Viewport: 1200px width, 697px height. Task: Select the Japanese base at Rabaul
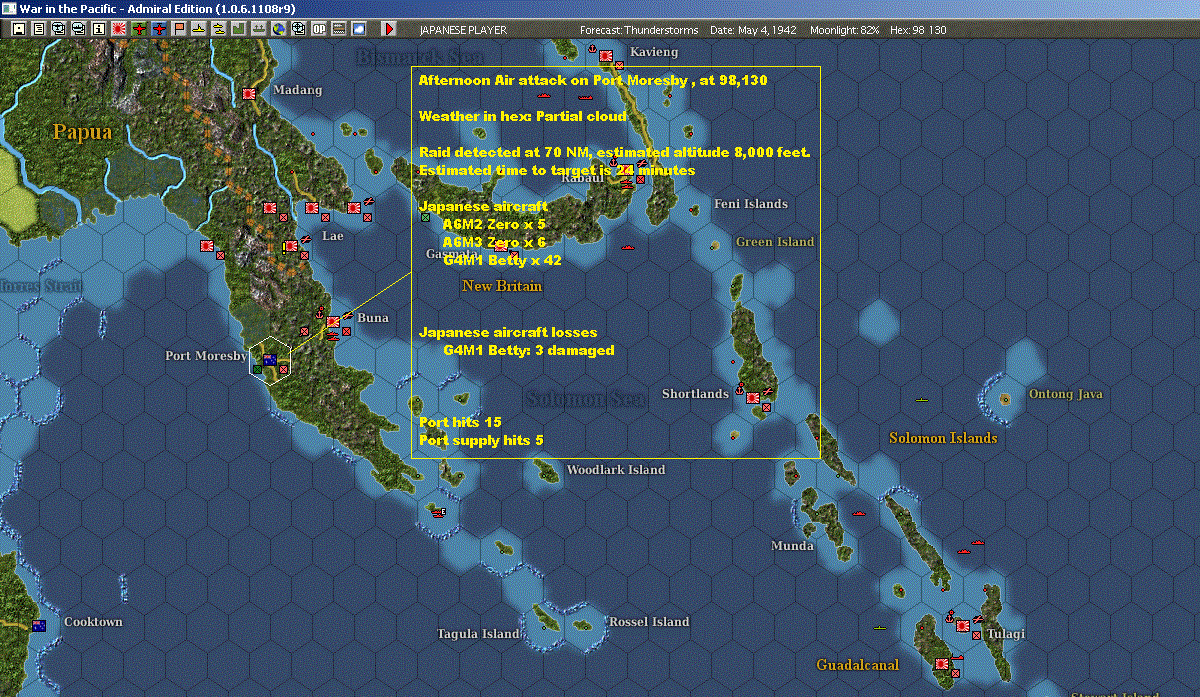point(626,171)
